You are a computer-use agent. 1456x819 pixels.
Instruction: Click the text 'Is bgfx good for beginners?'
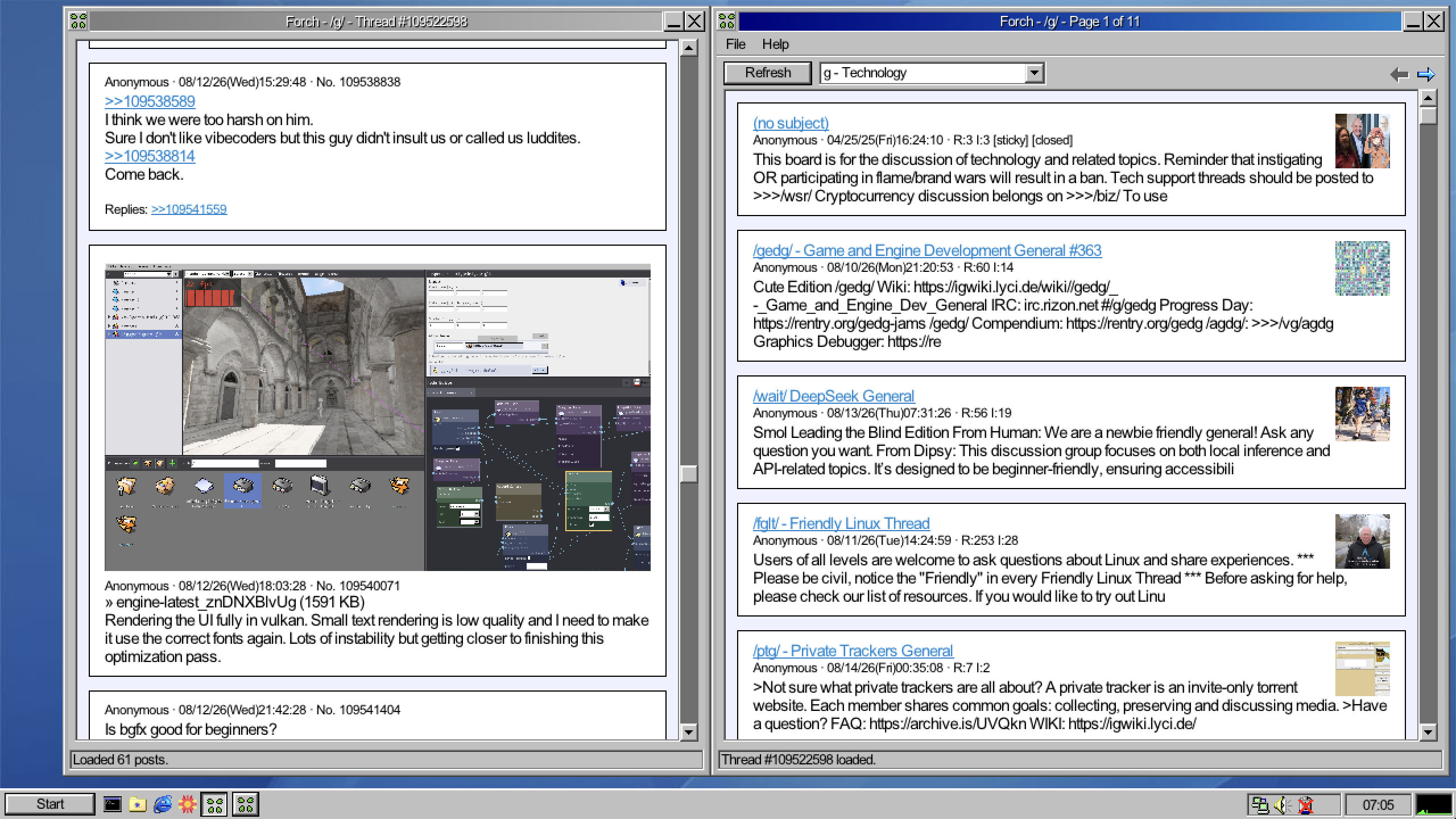point(191,729)
